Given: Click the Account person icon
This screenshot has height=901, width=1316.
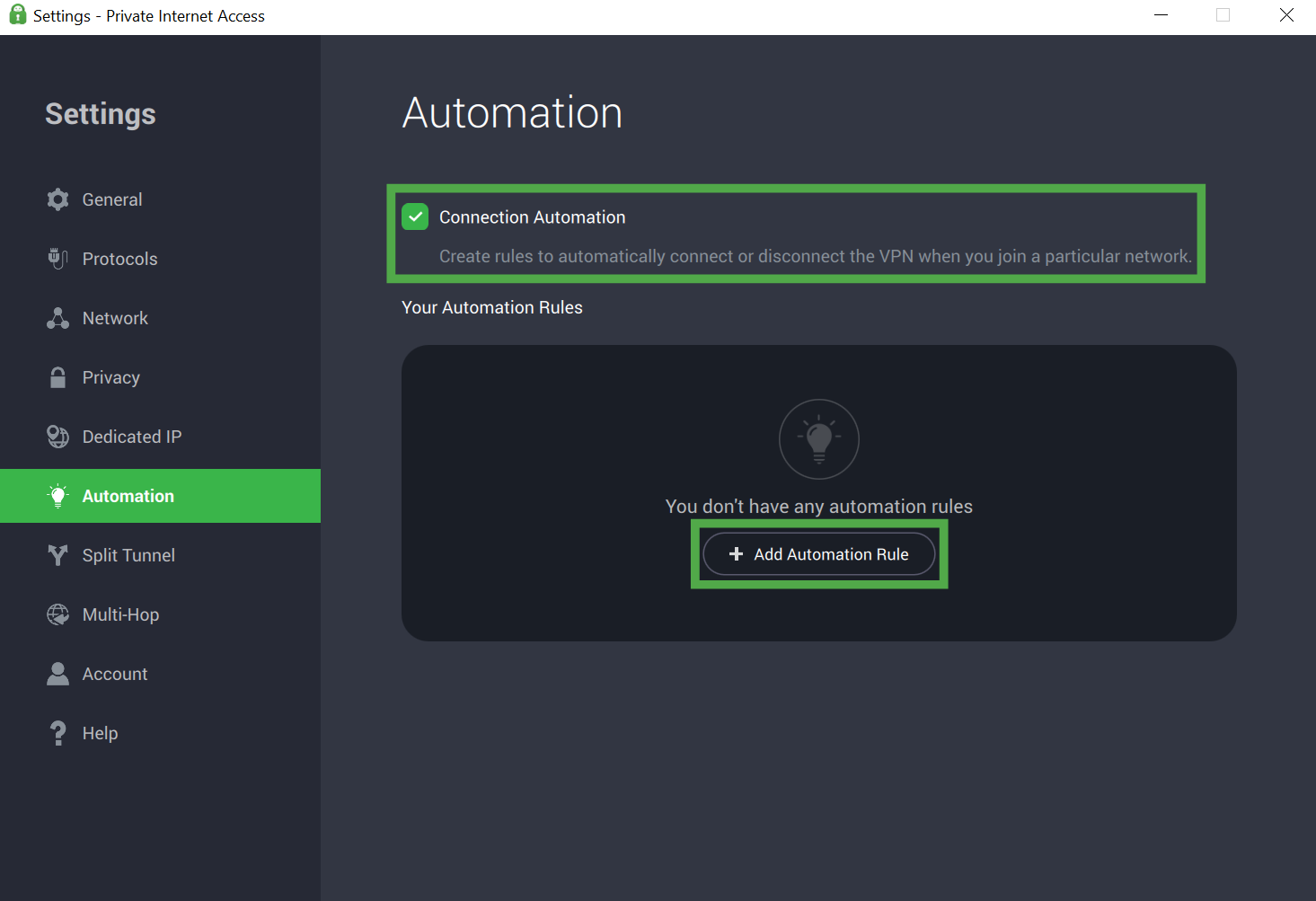Looking at the screenshot, I should click(x=58, y=674).
